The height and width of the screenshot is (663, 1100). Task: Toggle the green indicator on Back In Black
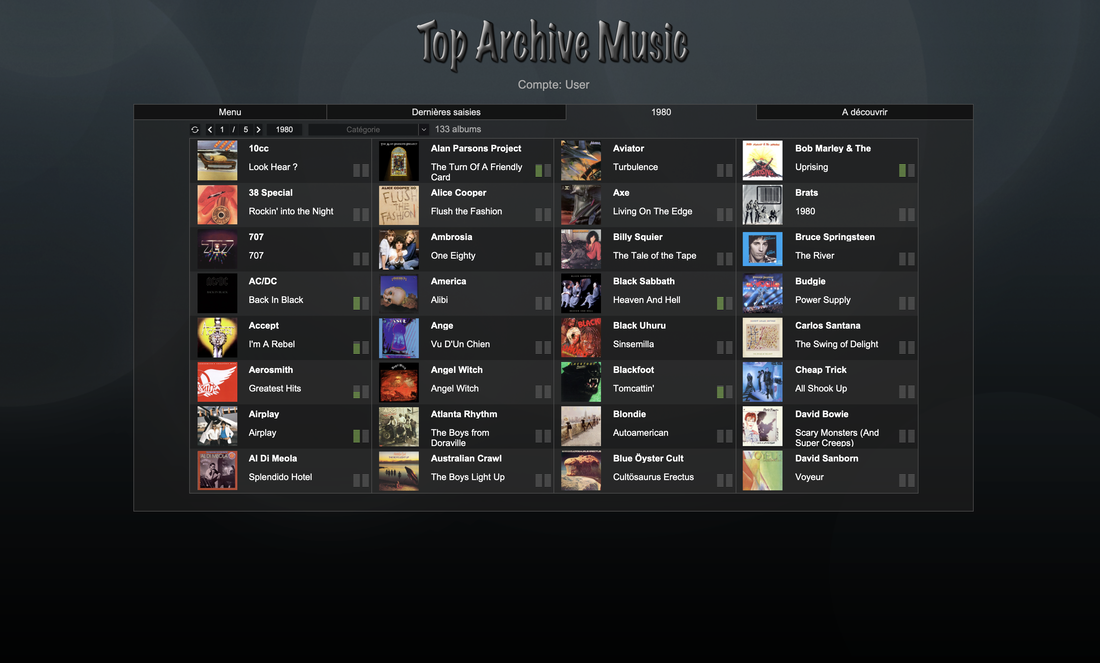click(357, 303)
